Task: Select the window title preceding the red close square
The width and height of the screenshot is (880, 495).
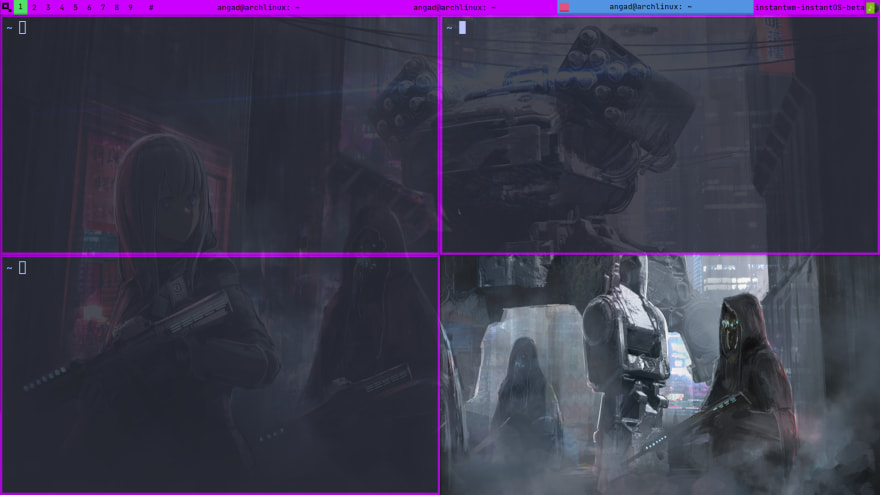Action: coord(455,7)
